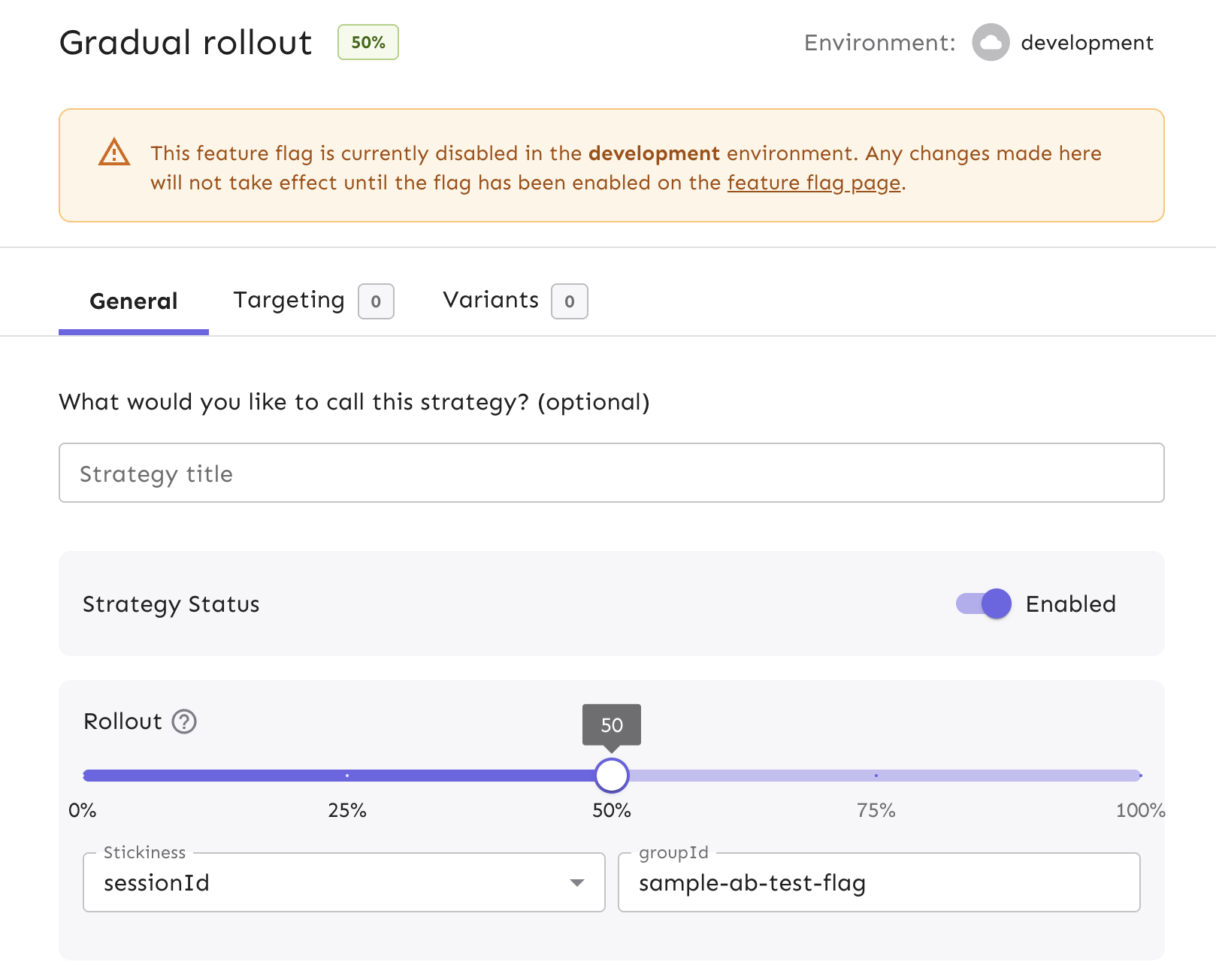Click the Enabled label next to toggle
1216x980 pixels.
pos(1070,604)
